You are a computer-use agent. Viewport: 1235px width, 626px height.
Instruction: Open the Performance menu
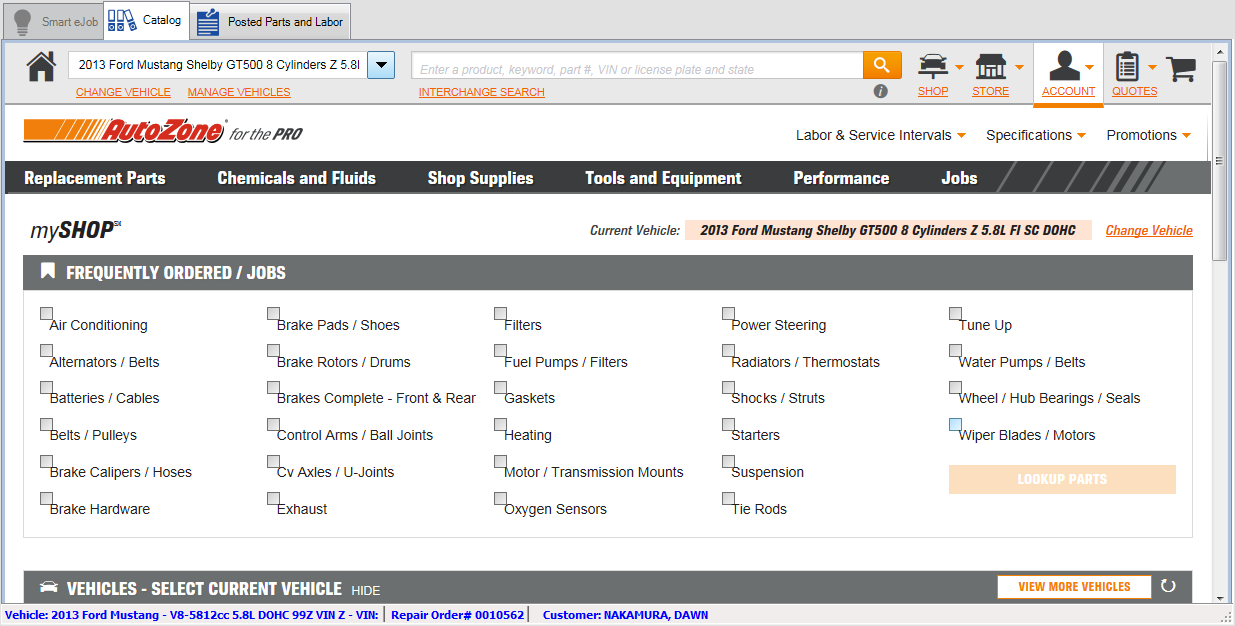click(841, 177)
